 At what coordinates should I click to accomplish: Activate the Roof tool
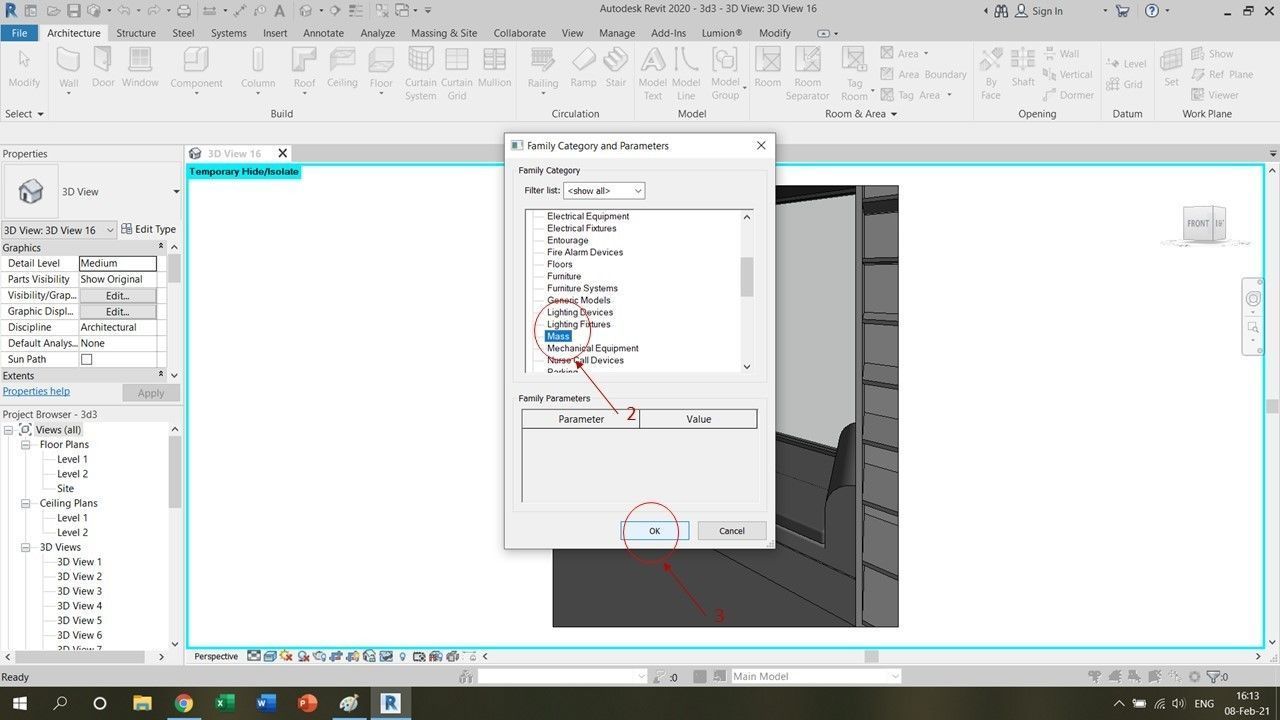304,68
